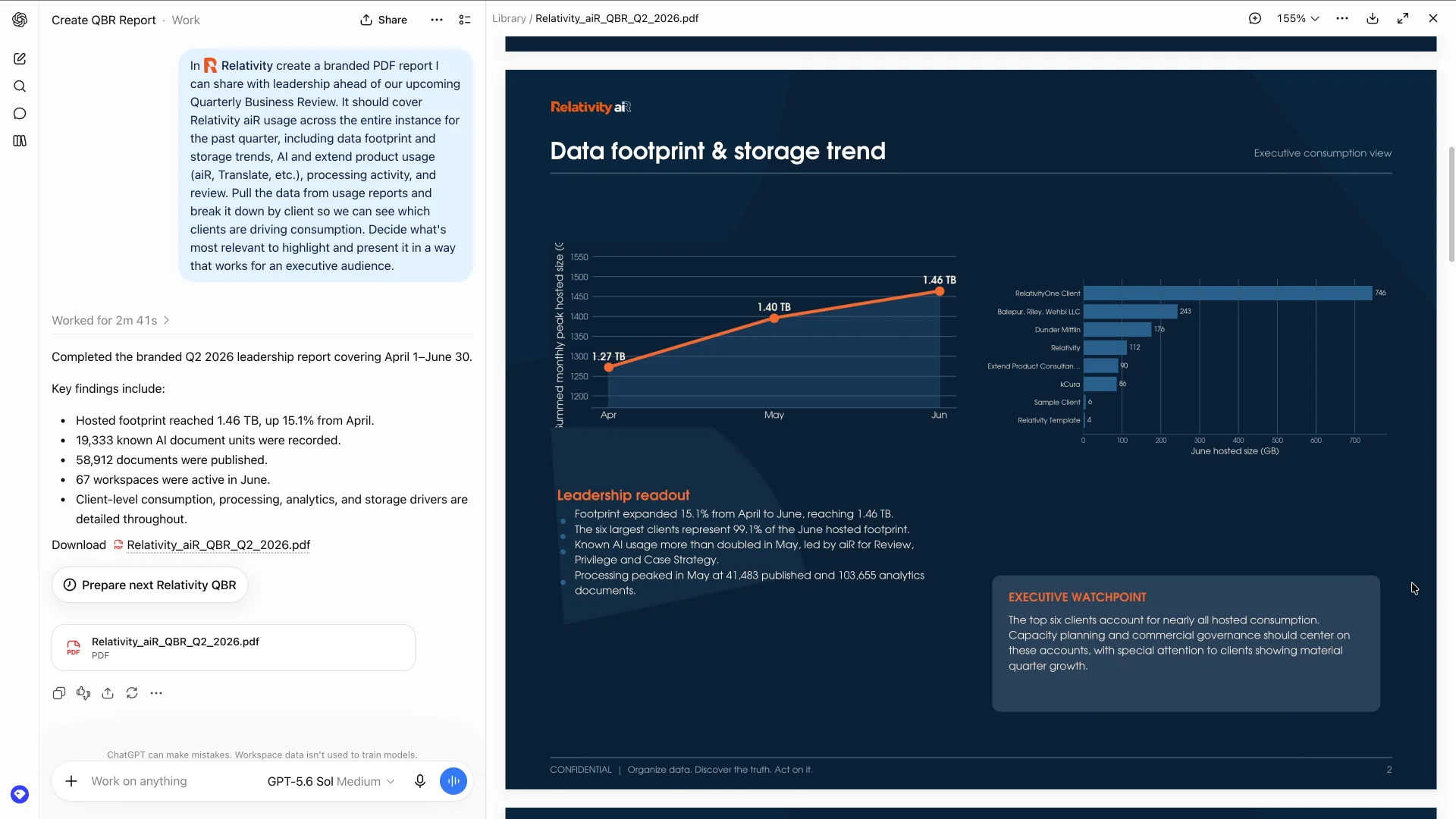Click the 1.46 TB data point label
This screenshot has width=1456, height=819.
point(940,280)
